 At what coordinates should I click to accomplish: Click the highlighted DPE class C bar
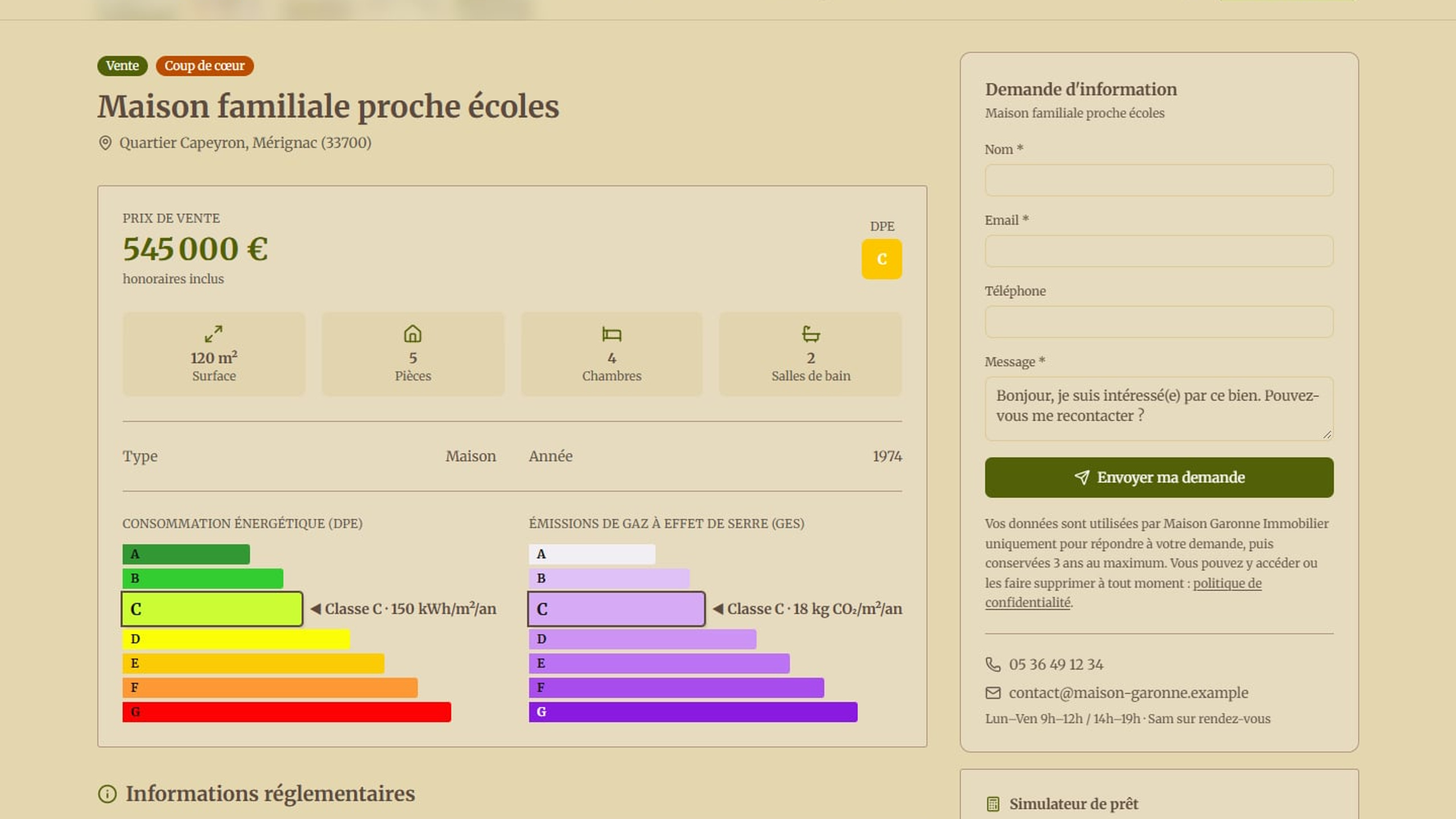(x=212, y=609)
